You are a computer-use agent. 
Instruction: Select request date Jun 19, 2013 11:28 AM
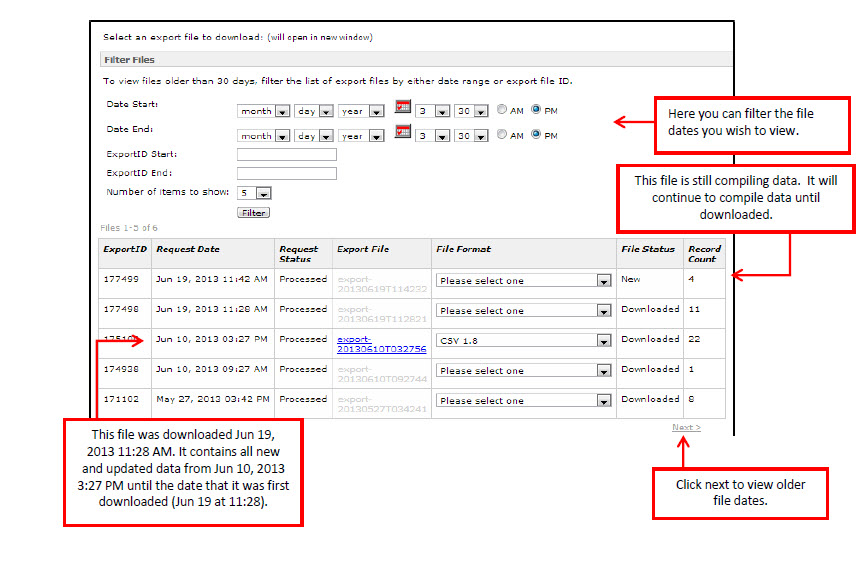click(212, 309)
